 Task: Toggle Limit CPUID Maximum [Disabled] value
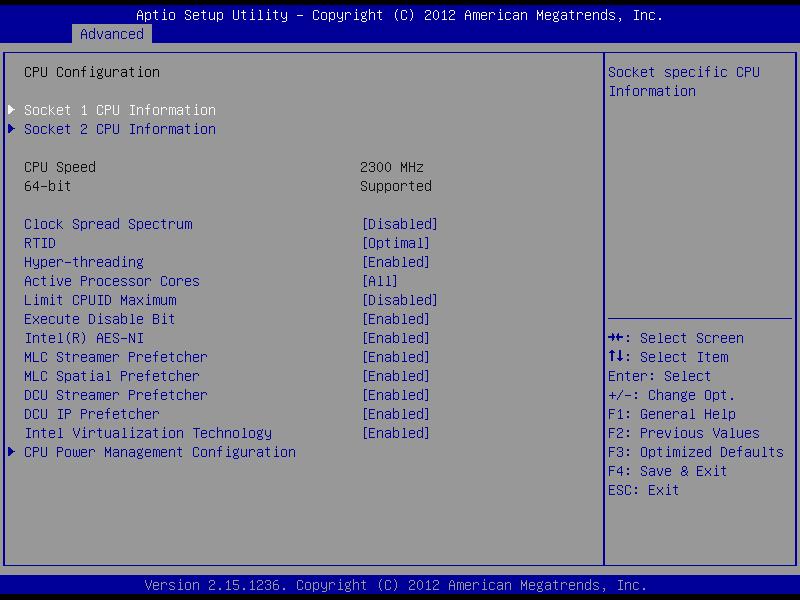click(400, 300)
